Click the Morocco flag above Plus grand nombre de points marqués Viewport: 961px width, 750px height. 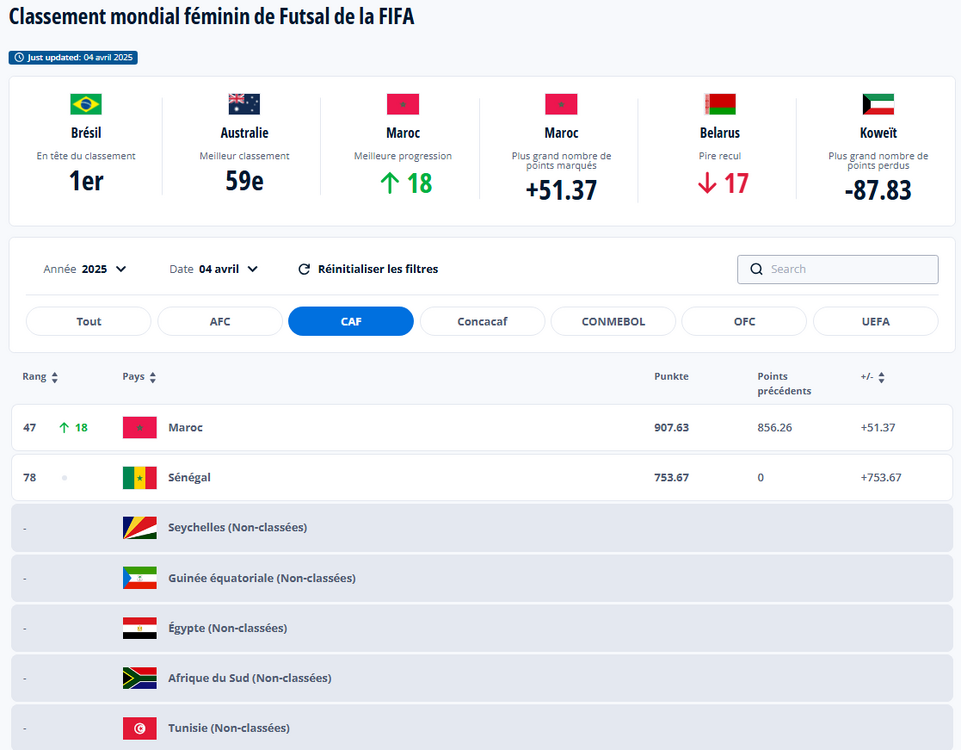tap(561, 104)
